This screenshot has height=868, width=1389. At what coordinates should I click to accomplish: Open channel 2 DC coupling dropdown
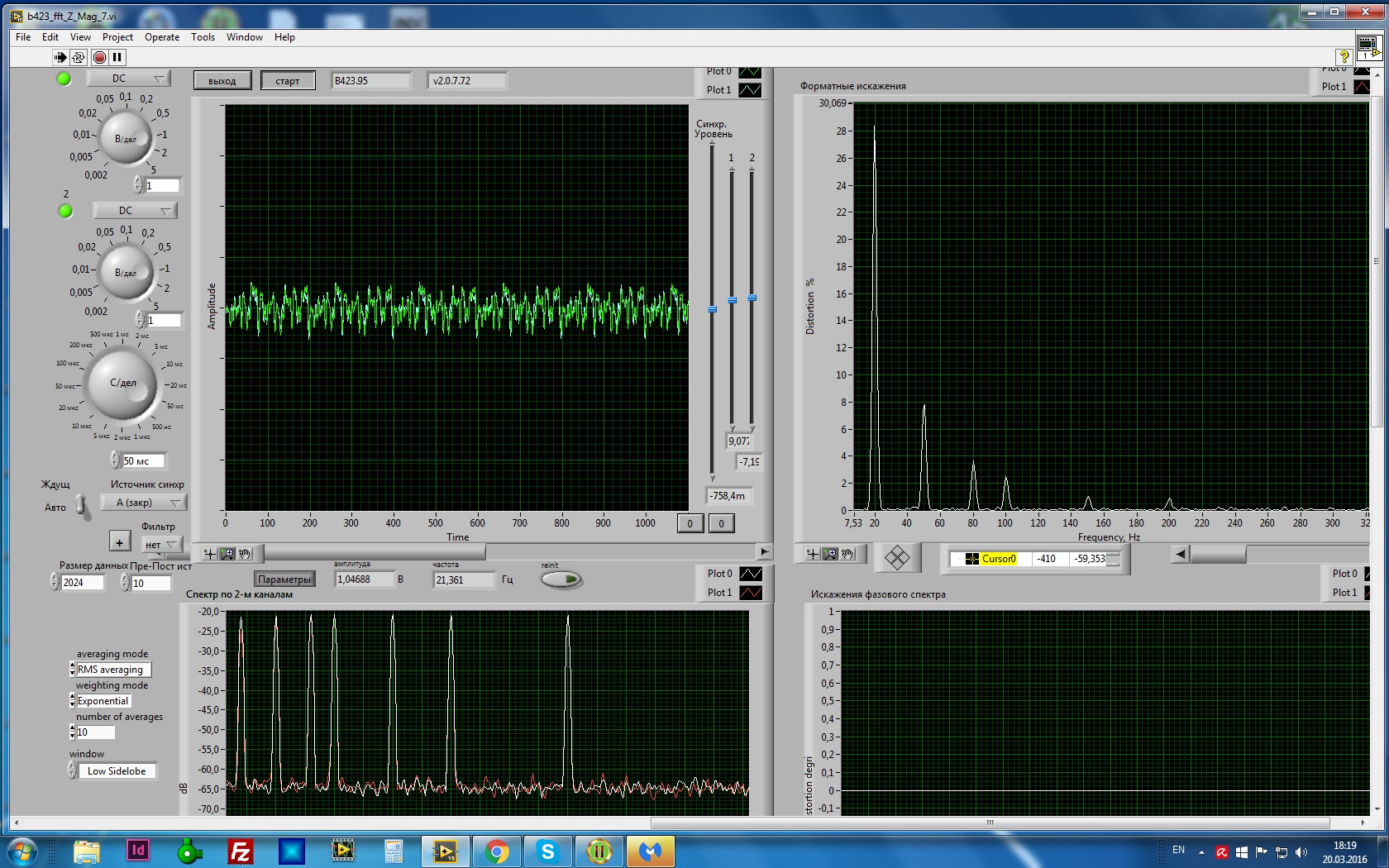[x=135, y=211]
